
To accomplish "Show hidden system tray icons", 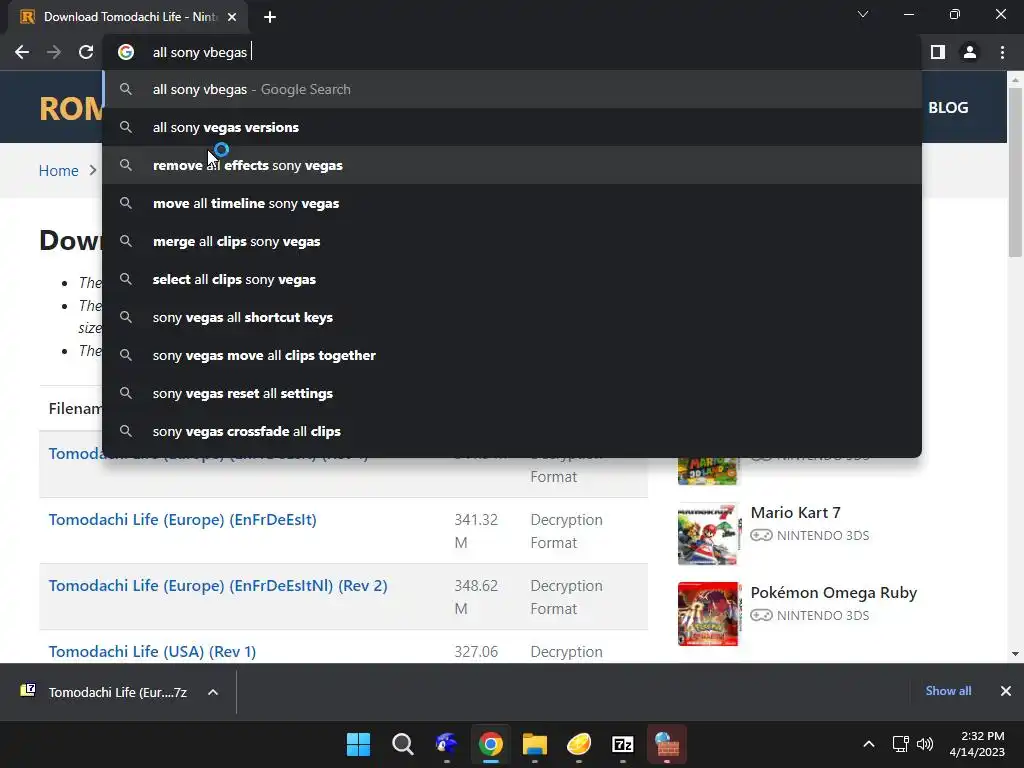I will (869, 744).
